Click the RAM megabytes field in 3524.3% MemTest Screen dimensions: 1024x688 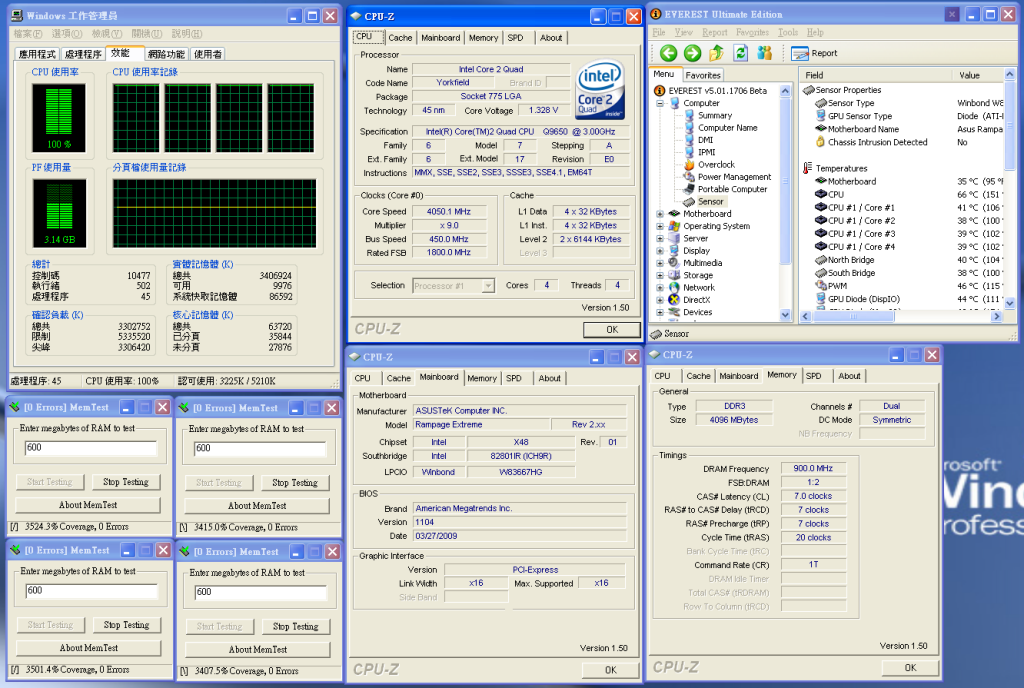click(91, 448)
